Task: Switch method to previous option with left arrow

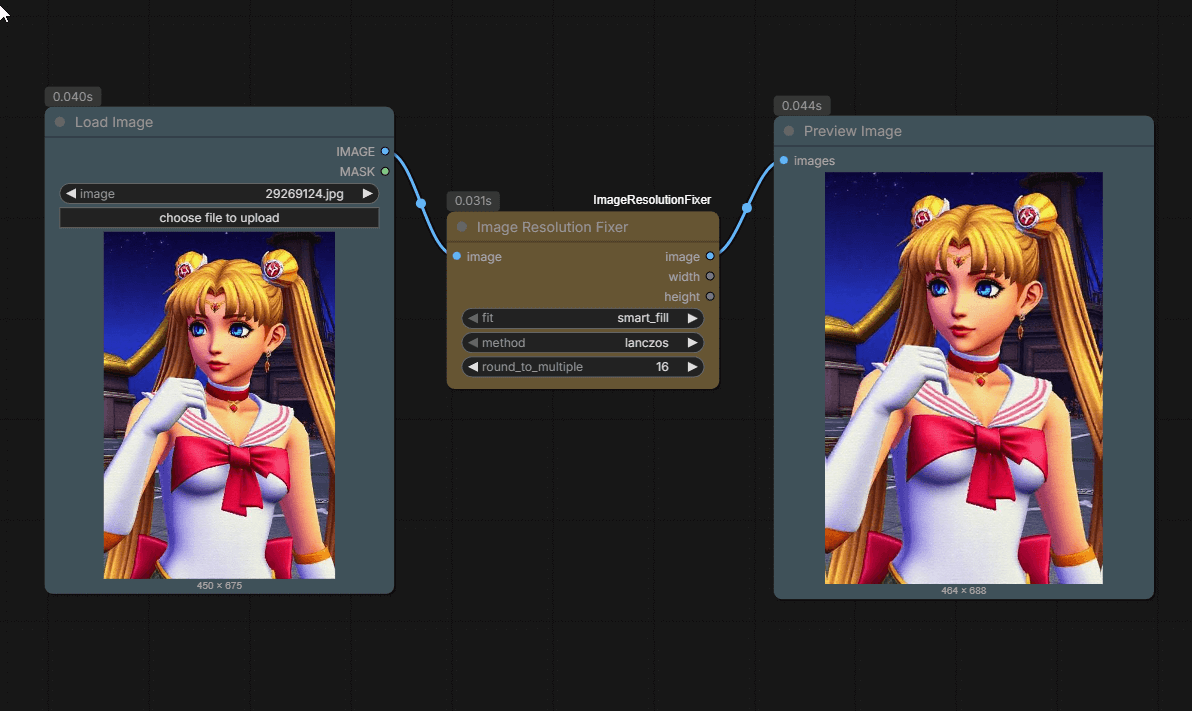Action: 473,343
